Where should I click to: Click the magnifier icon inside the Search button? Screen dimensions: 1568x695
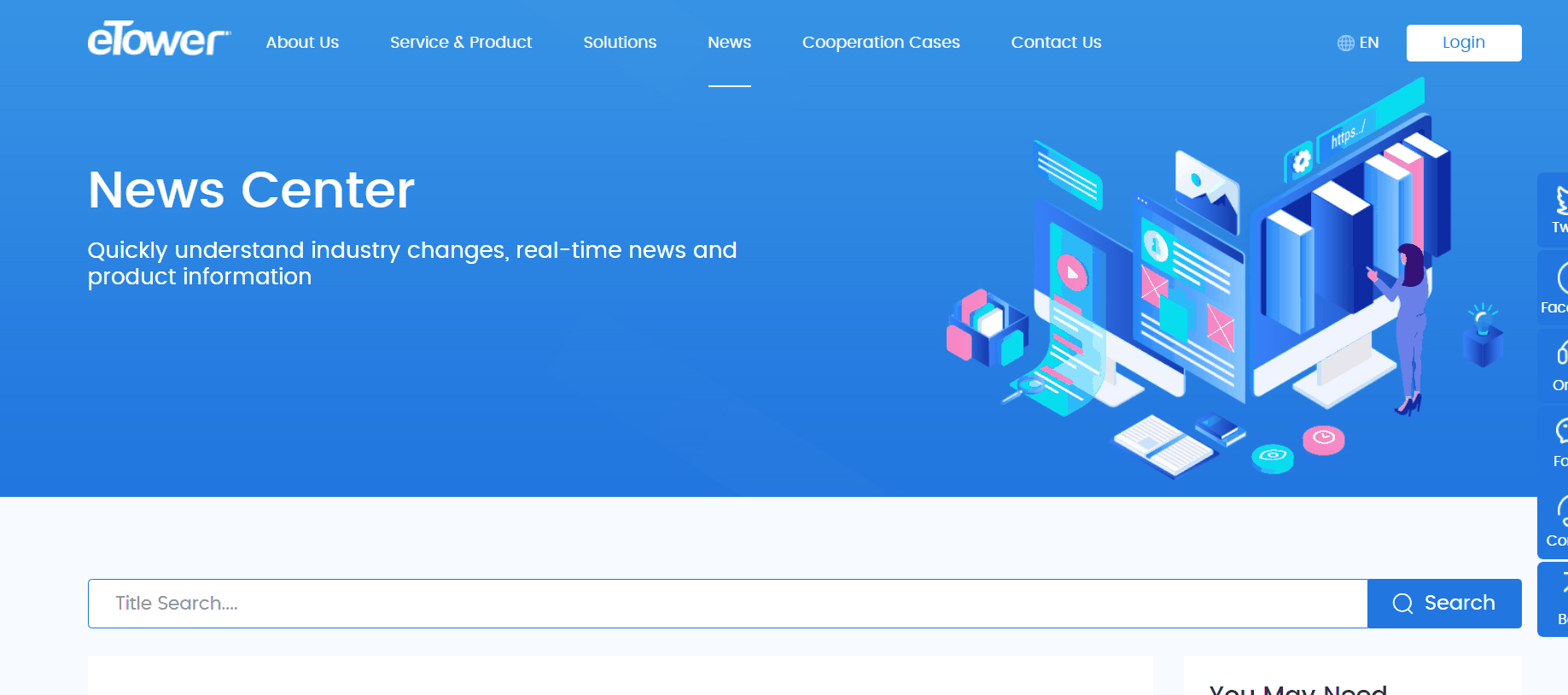coord(1402,604)
